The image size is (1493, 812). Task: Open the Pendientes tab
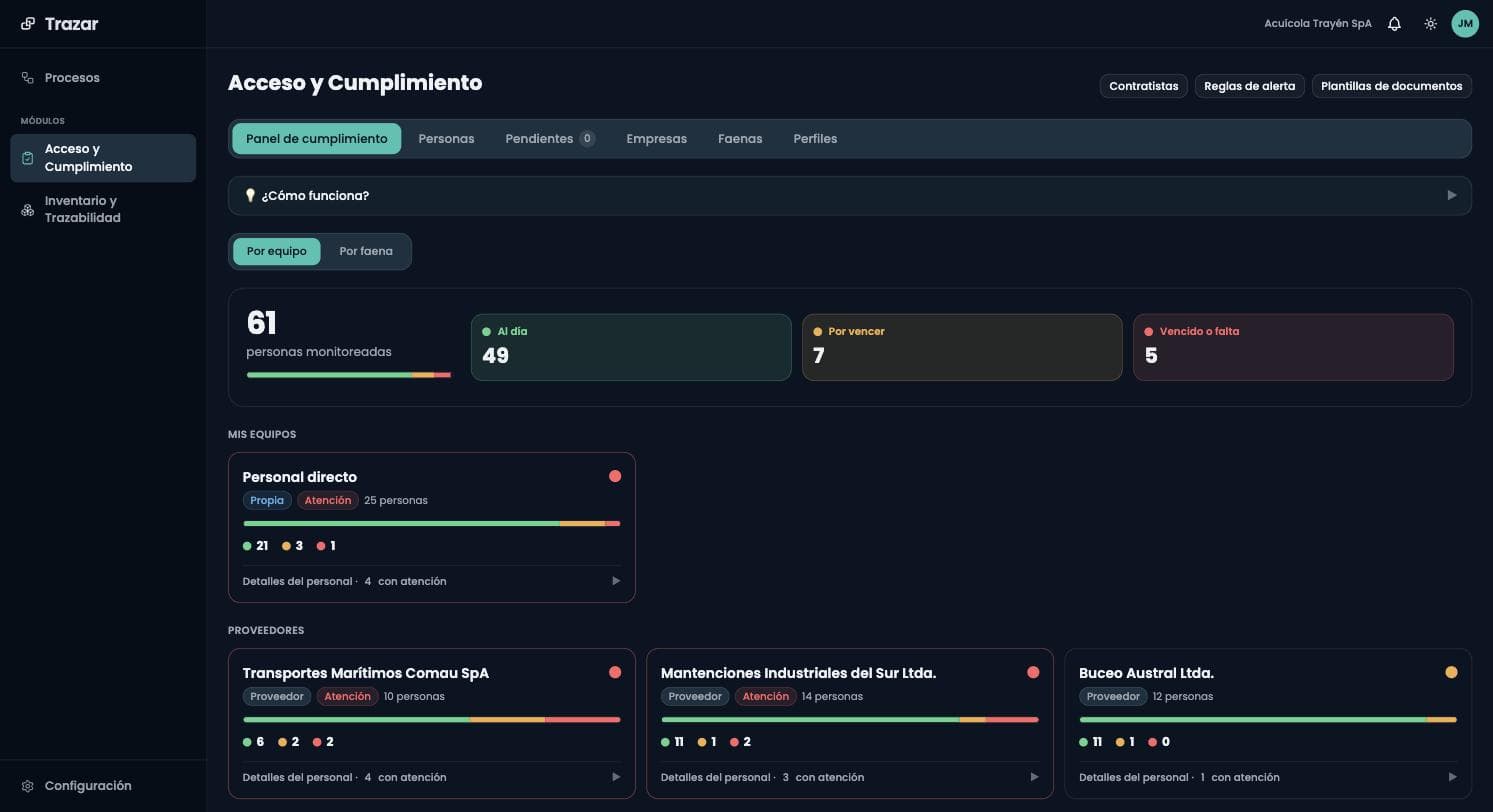(x=550, y=139)
